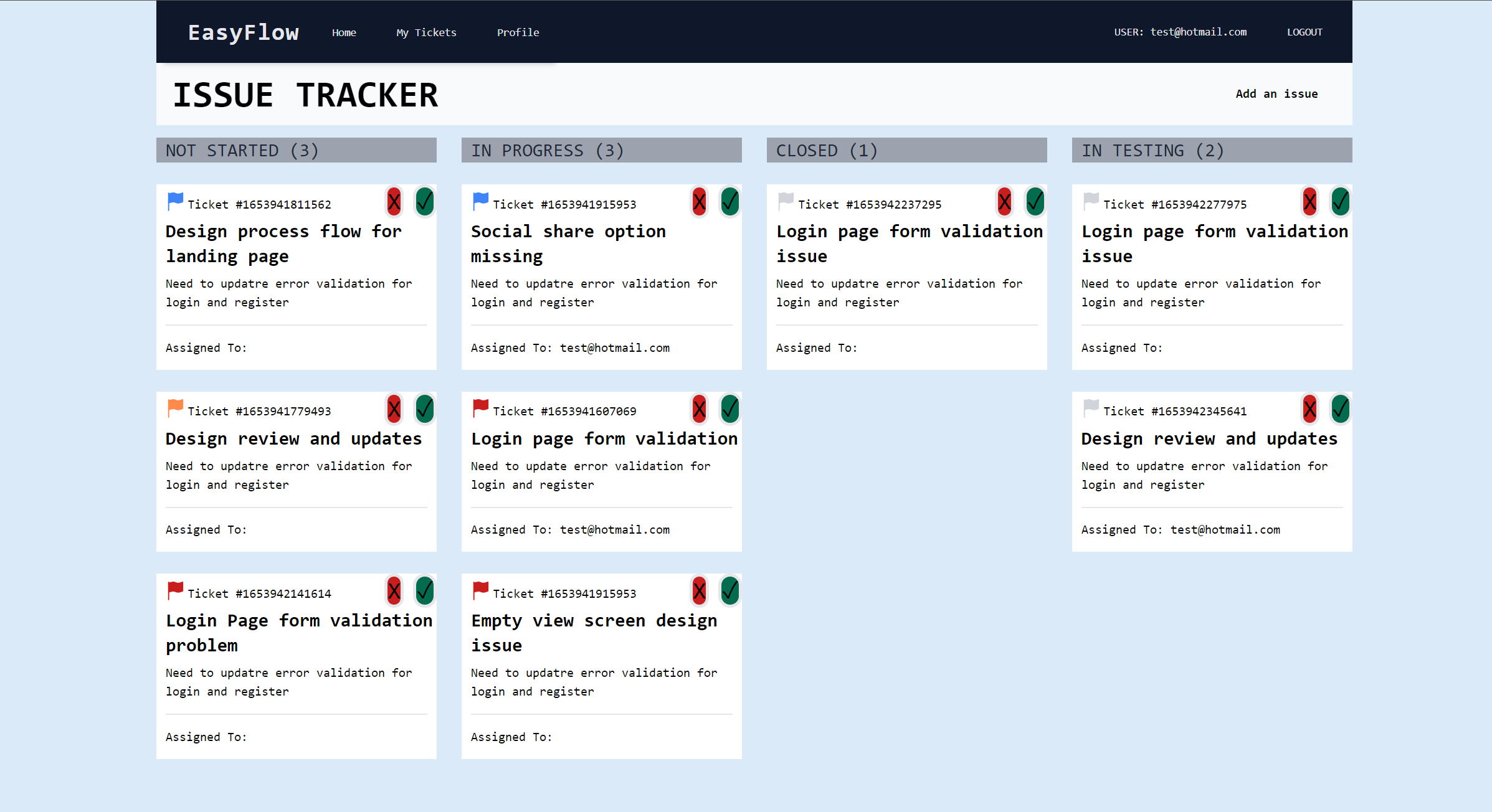Click the flag icon on closed ticket #1653942237295
The height and width of the screenshot is (812, 1492).
[785, 201]
